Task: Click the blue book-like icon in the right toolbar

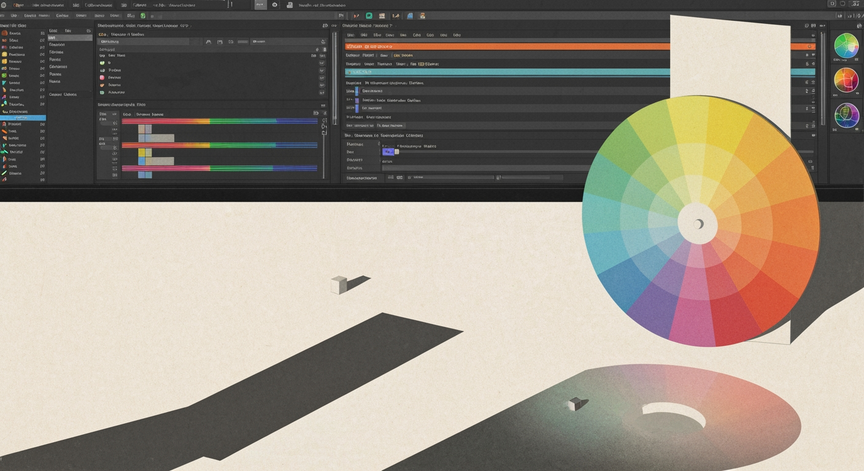Action: 409,16
